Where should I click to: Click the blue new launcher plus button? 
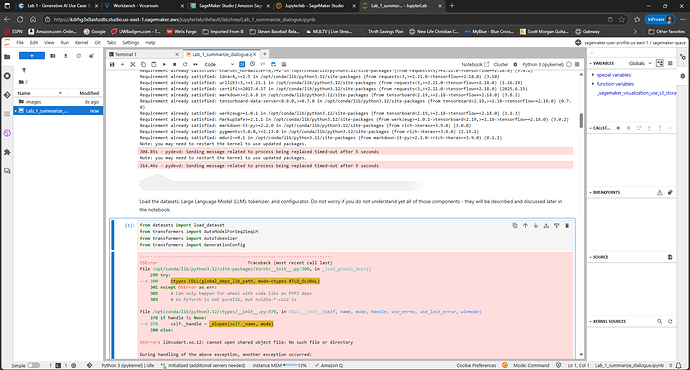click(32, 56)
